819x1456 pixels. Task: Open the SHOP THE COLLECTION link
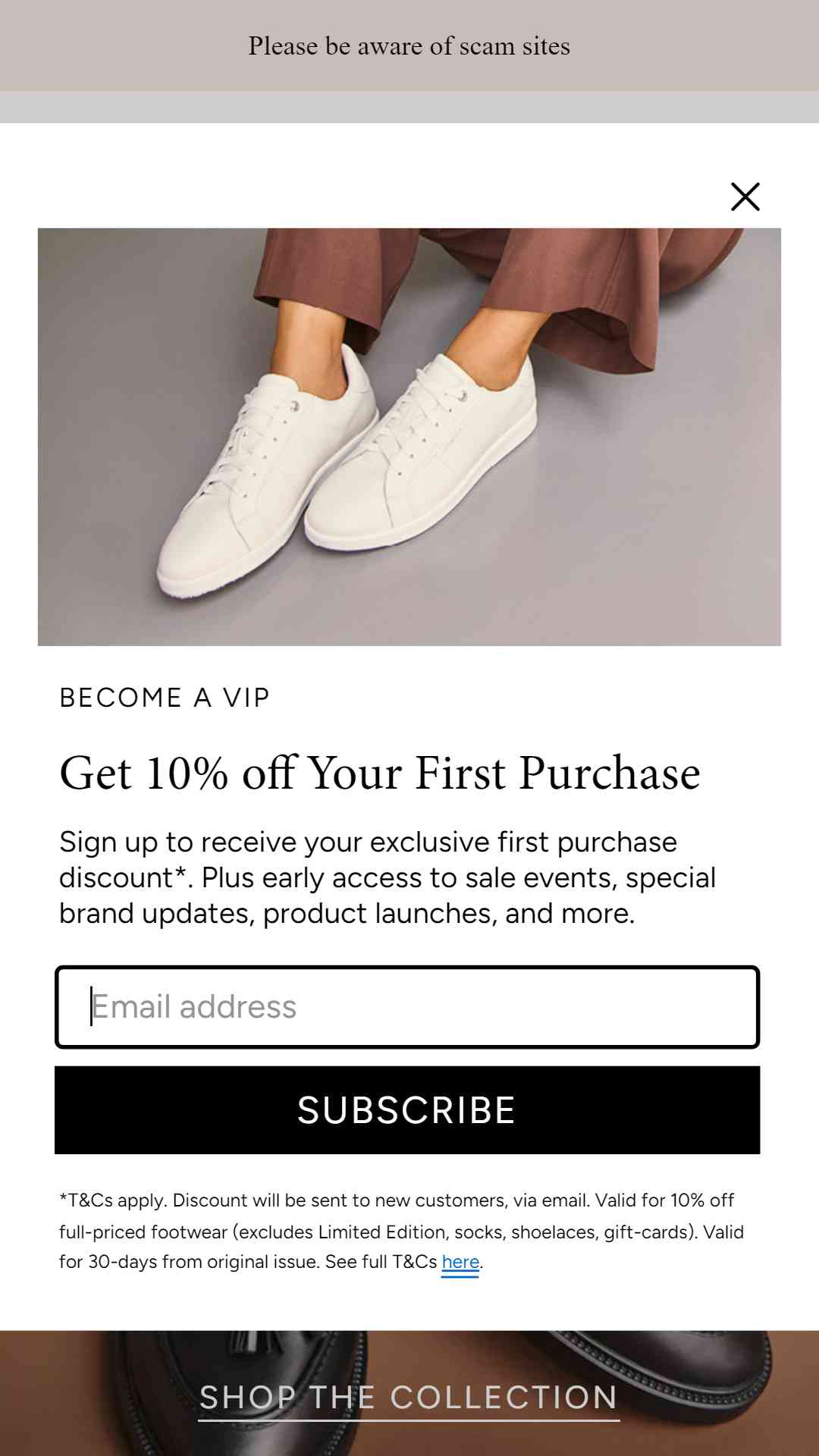[409, 1398]
